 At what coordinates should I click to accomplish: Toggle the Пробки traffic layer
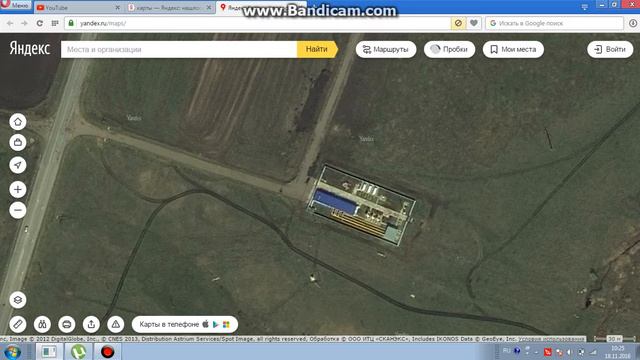(x=449, y=49)
